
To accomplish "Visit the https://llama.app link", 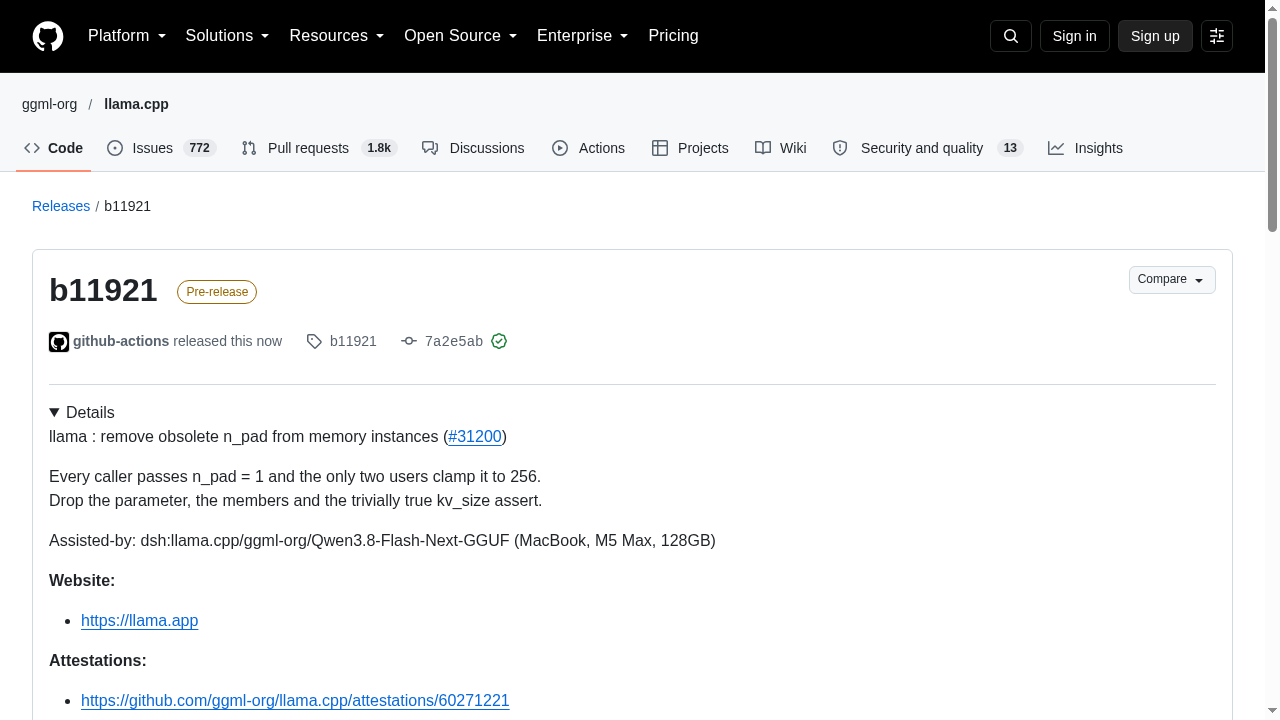I will pyautogui.click(x=140, y=621).
